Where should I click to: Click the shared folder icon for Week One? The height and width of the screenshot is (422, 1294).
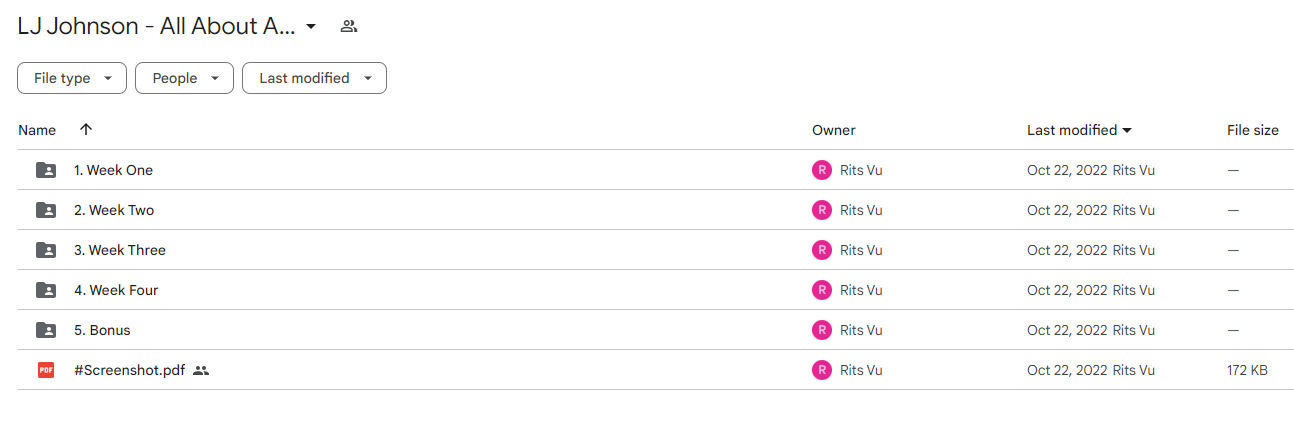[x=46, y=170]
